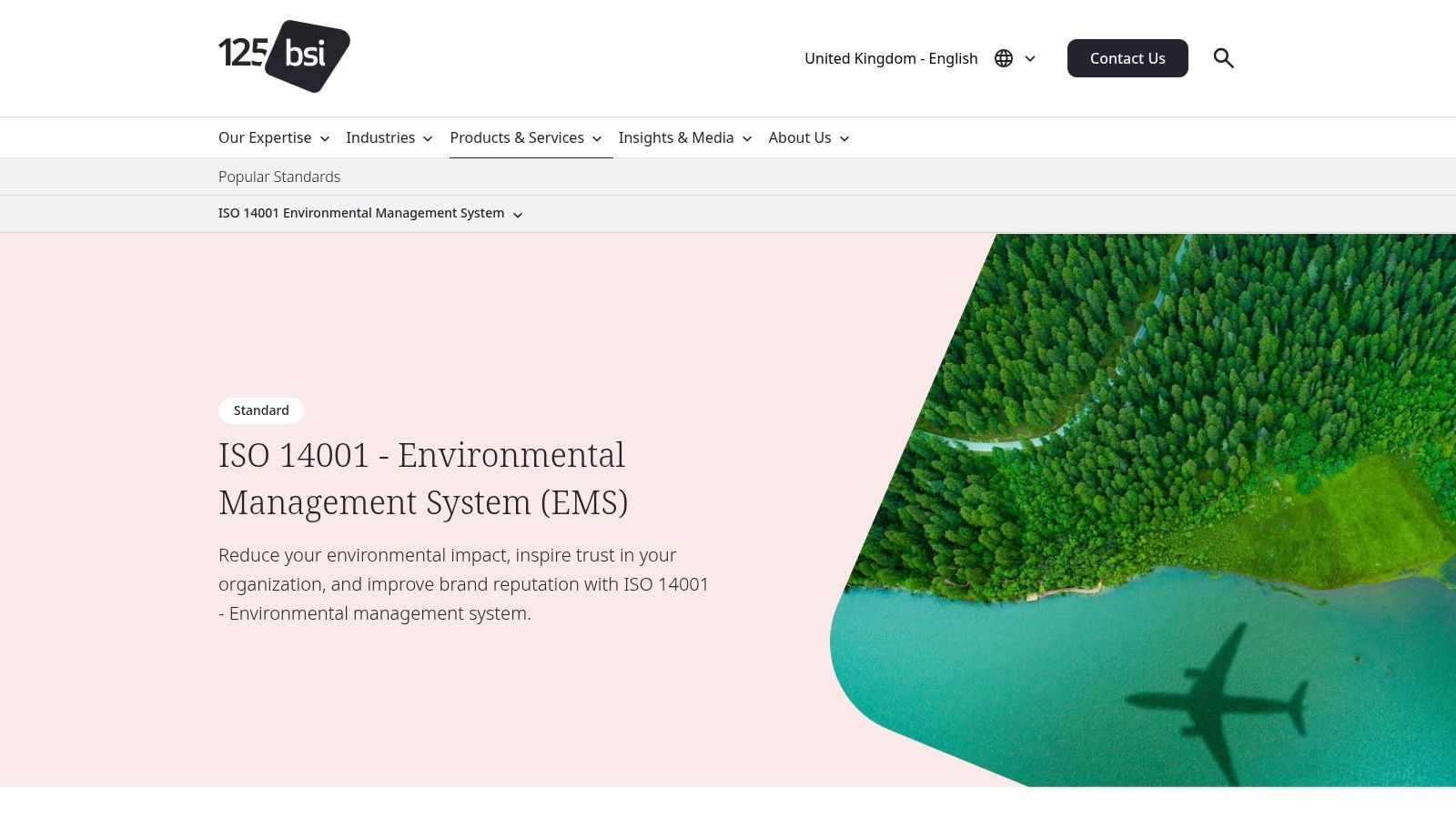Image resolution: width=1456 pixels, height=819 pixels.
Task: Expand chevron beside Insights & Media
Action: (x=747, y=139)
